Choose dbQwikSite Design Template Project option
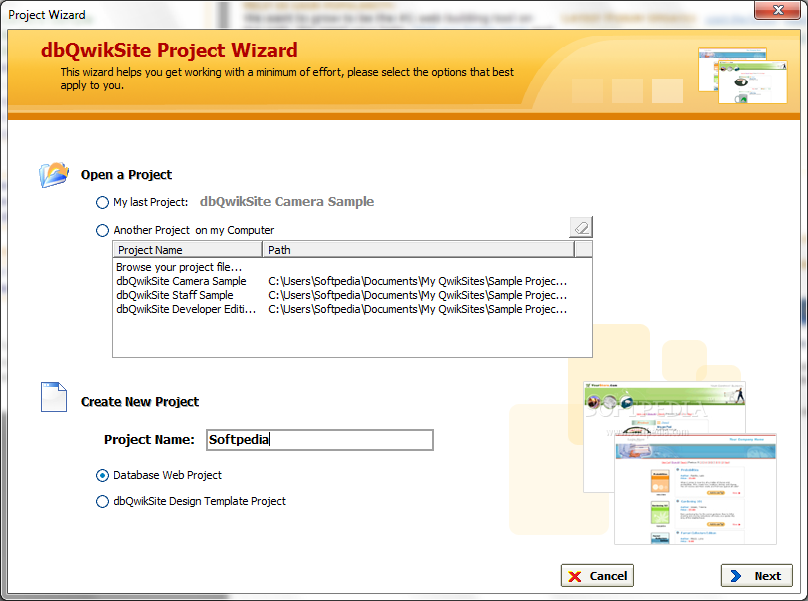The image size is (808, 601). click(102, 501)
